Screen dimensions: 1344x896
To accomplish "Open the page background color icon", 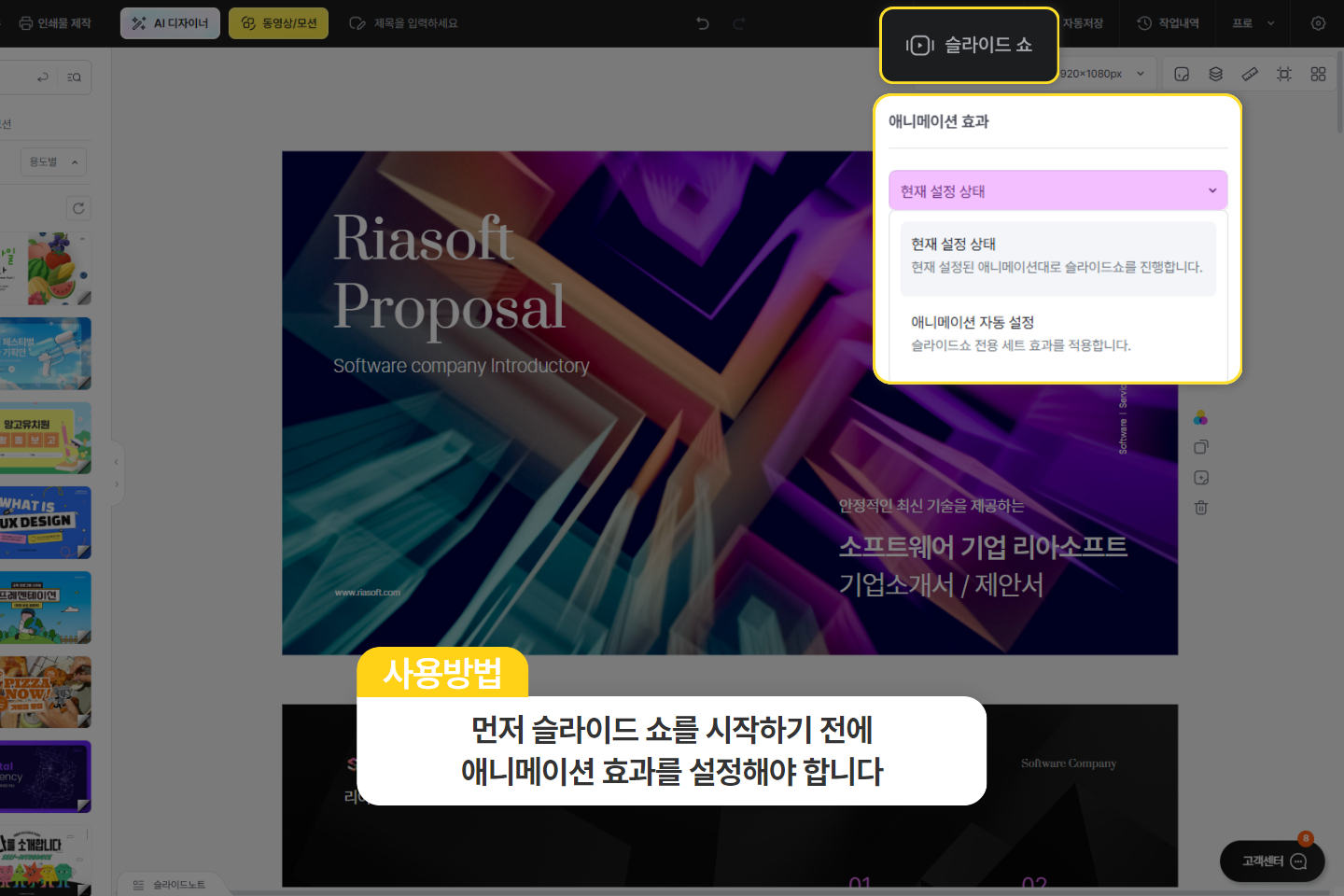I will (1200, 417).
